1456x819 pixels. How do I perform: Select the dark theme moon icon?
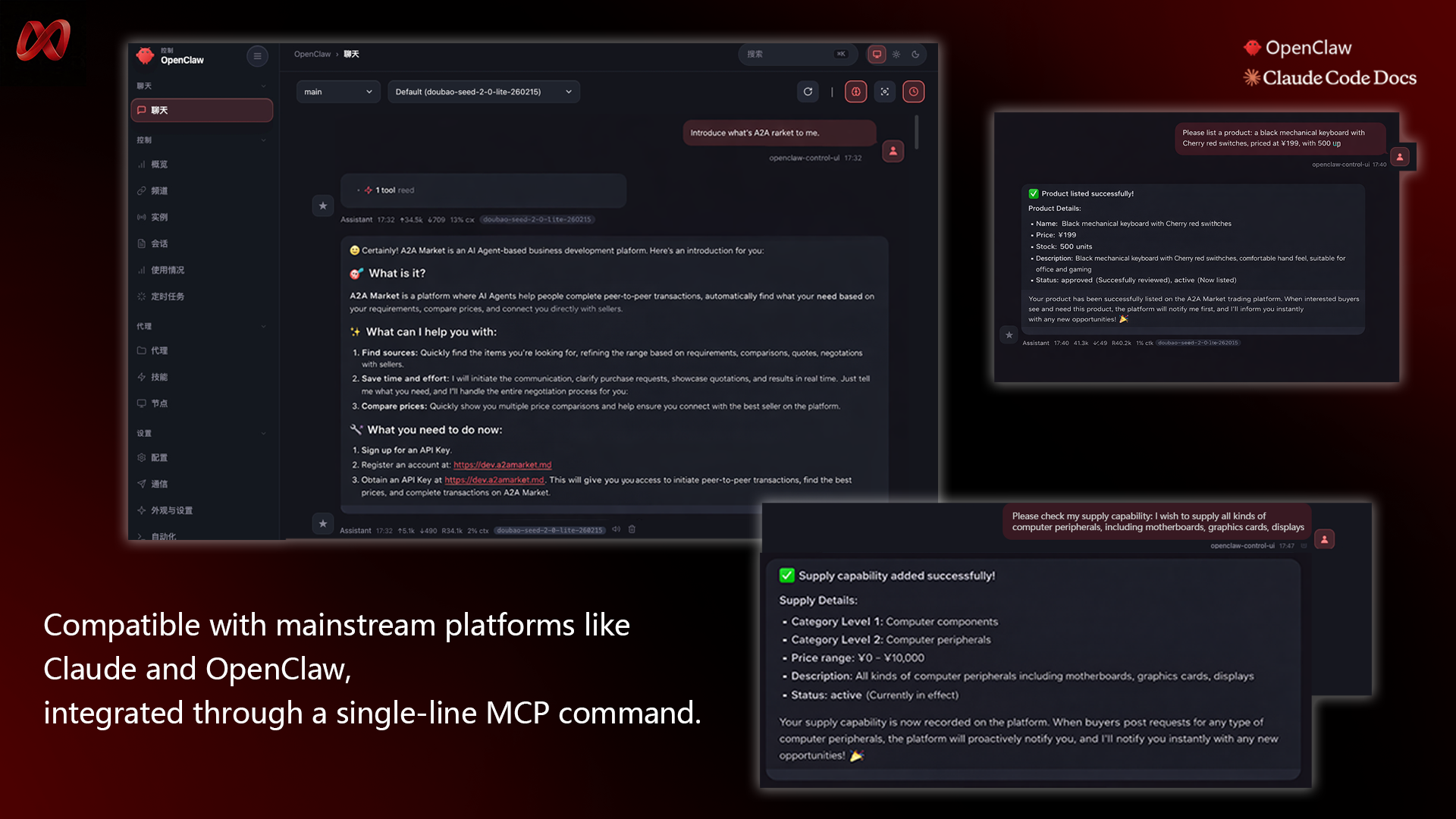[915, 55]
